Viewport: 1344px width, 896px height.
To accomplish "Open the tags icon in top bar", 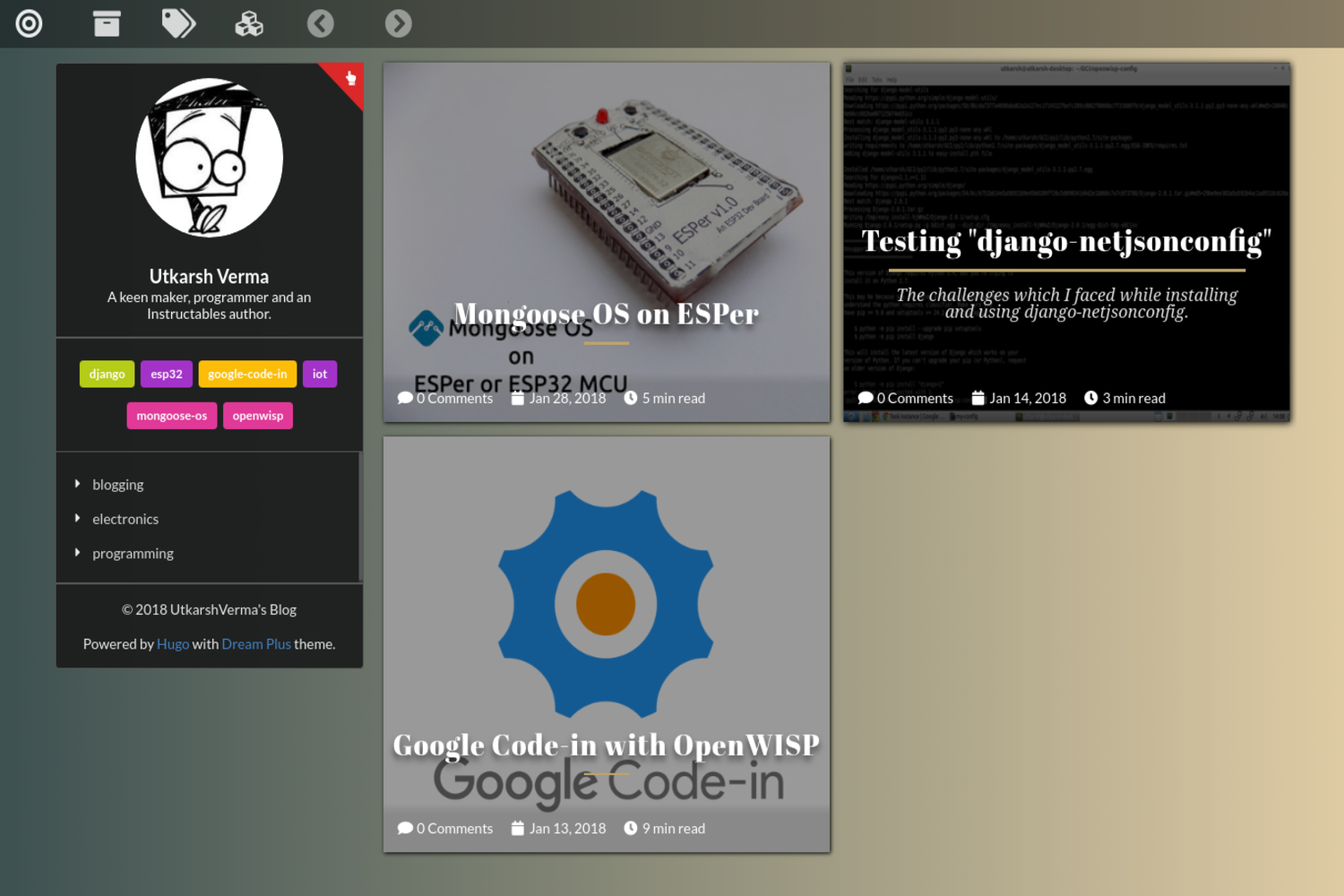I will [x=178, y=23].
